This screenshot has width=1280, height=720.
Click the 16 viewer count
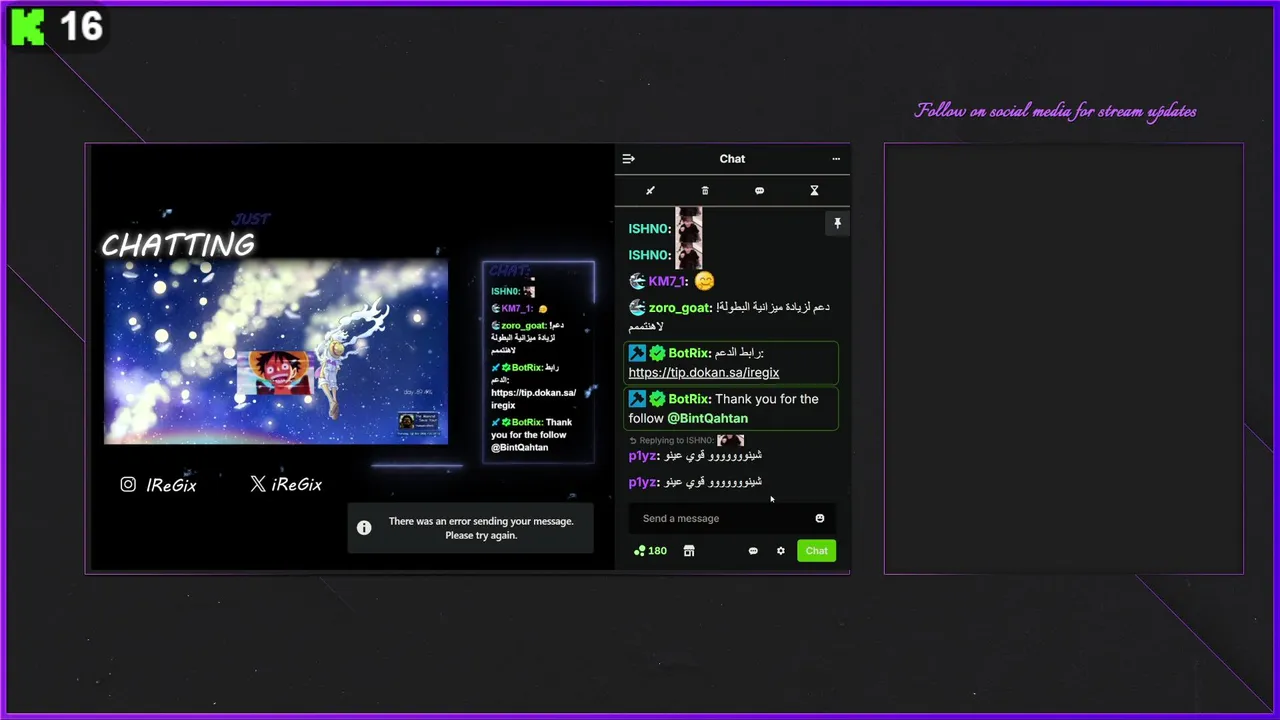point(81,27)
